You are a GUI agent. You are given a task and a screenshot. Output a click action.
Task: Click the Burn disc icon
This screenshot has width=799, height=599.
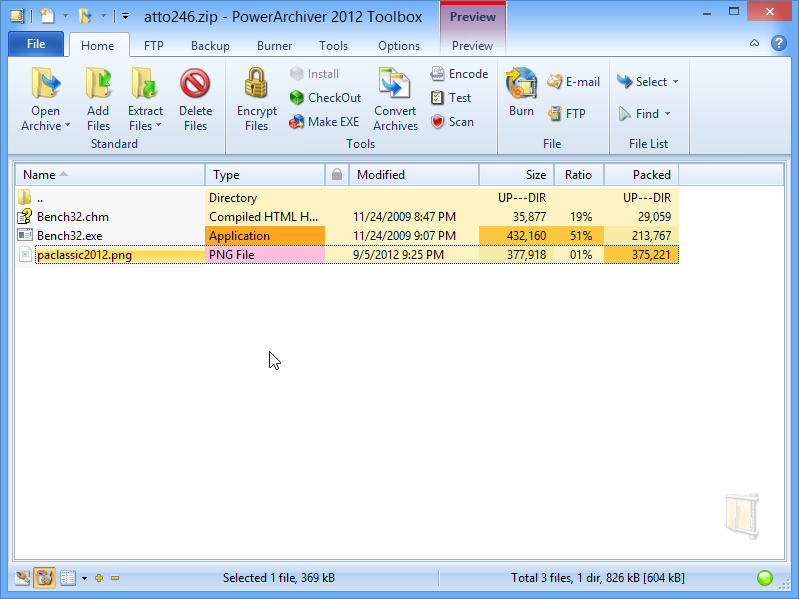[521, 83]
